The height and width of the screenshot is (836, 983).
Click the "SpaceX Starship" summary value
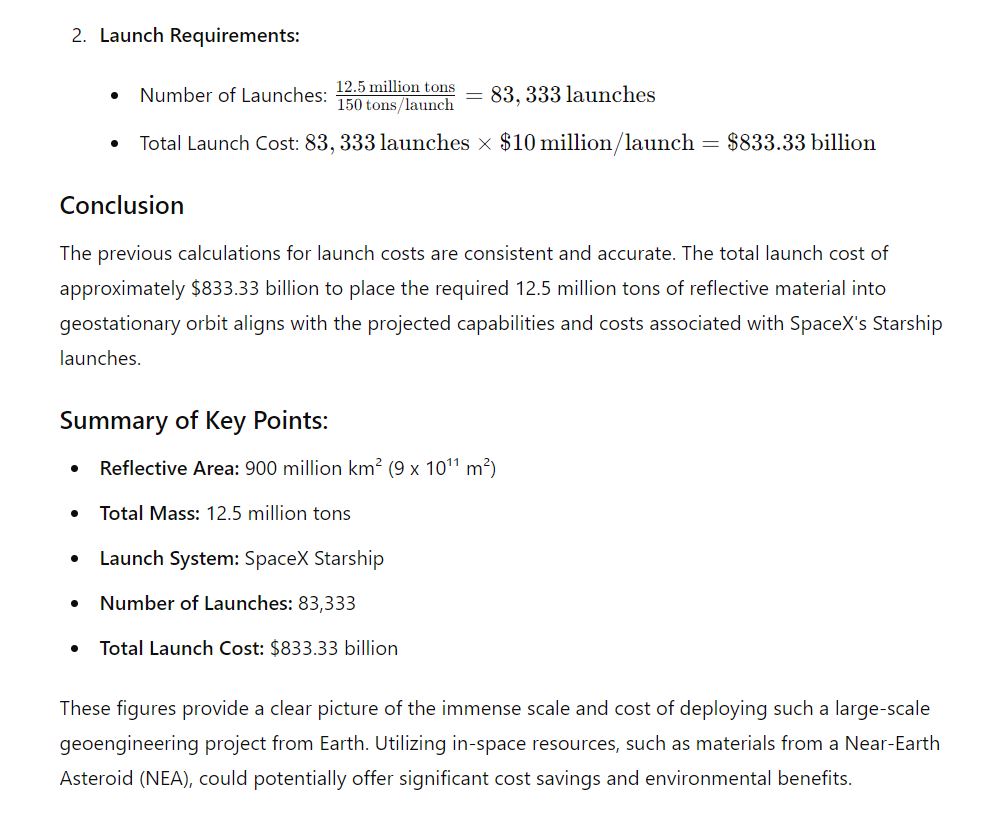314,559
